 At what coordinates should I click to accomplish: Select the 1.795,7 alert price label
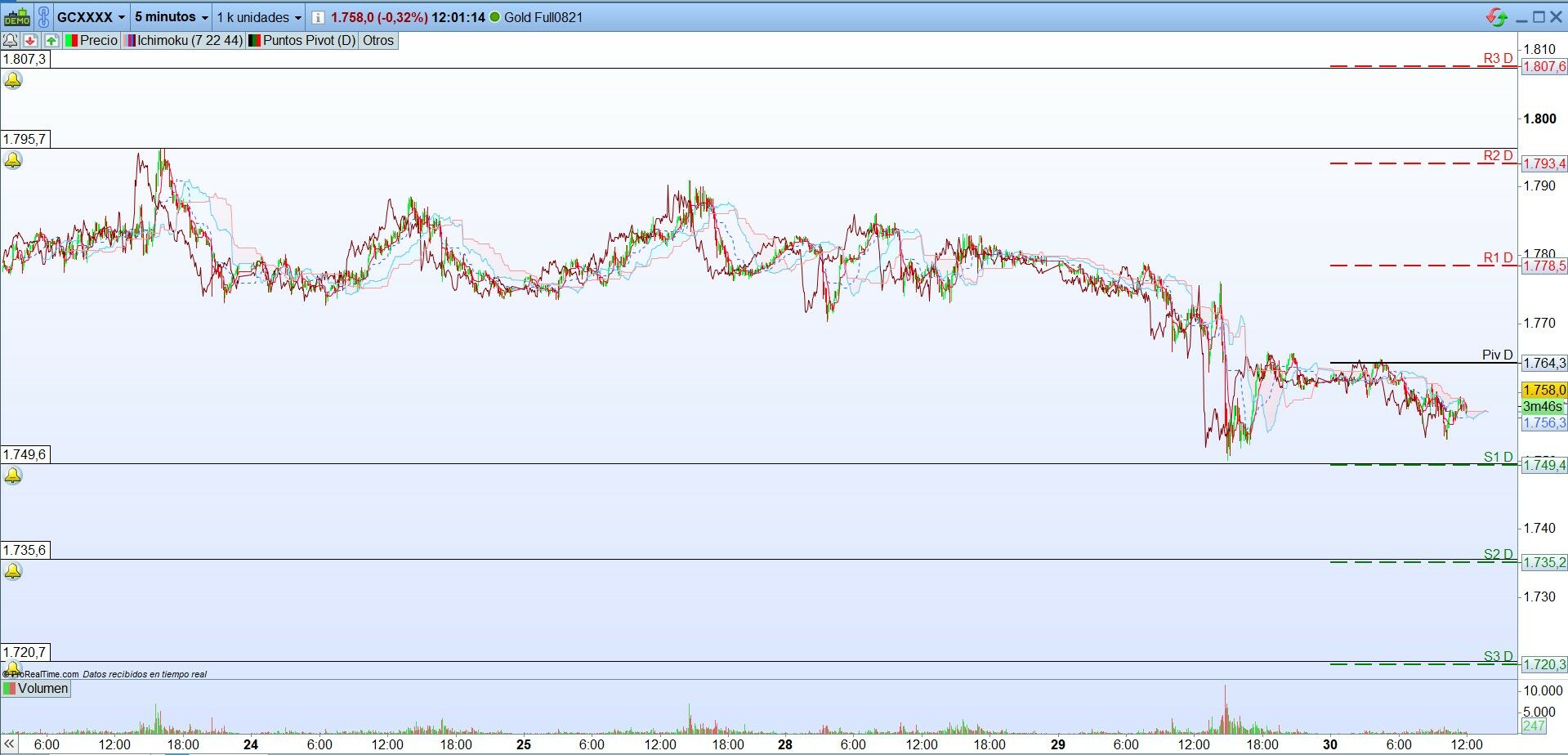point(25,139)
